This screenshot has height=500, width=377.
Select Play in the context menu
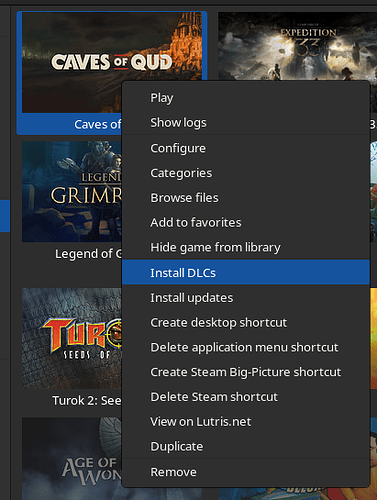tap(246, 98)
